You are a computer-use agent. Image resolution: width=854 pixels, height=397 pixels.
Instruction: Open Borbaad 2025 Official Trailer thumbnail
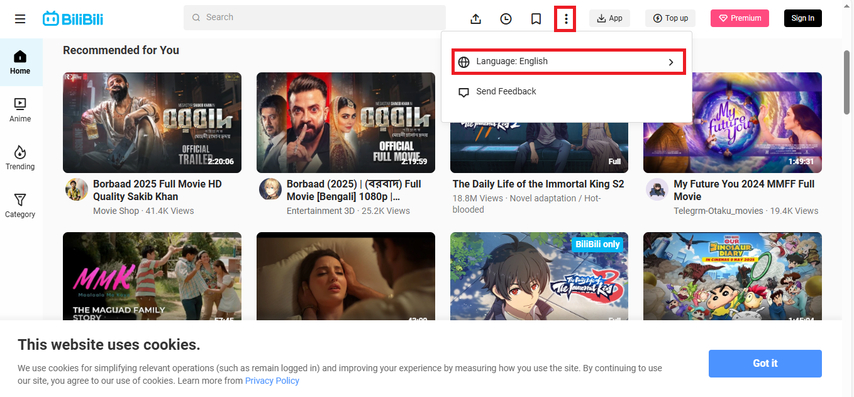click(152, 123)
